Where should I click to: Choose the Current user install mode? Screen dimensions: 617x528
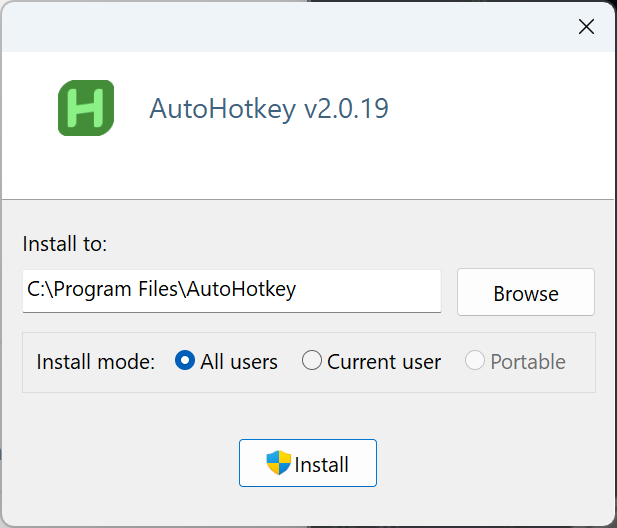(312, 361)
